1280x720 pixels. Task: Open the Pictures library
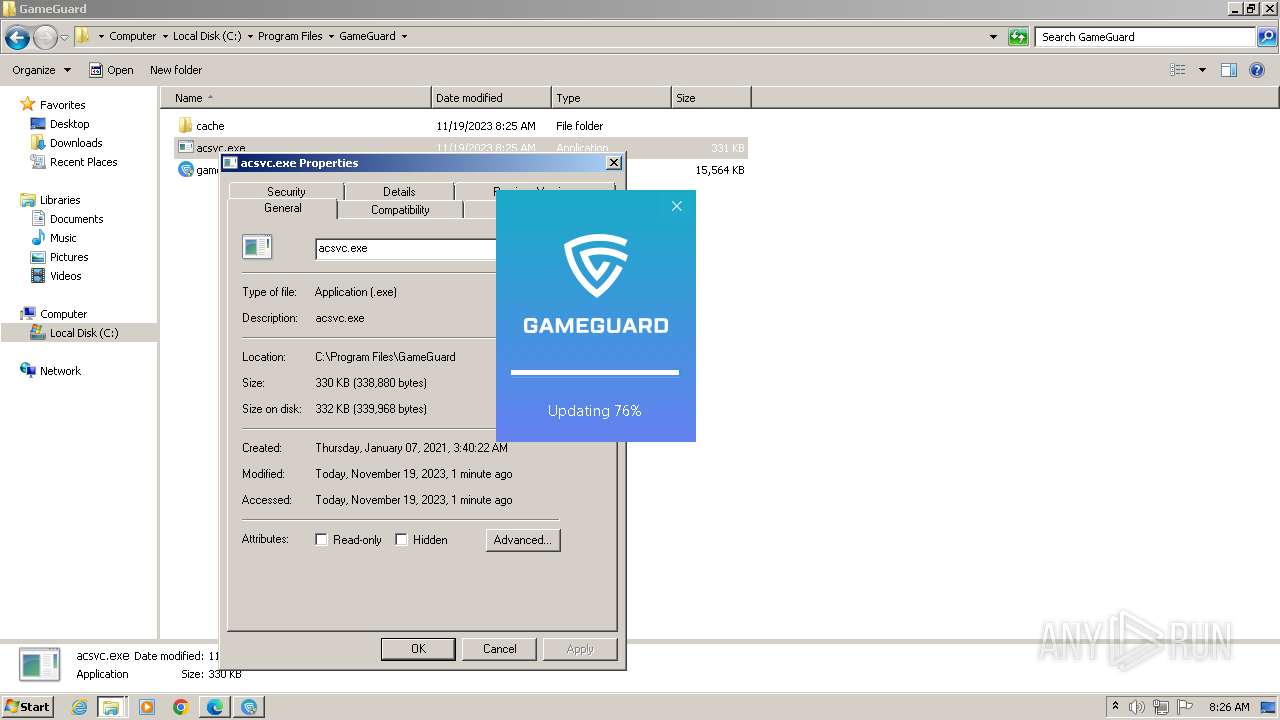[x=69, y=257]
